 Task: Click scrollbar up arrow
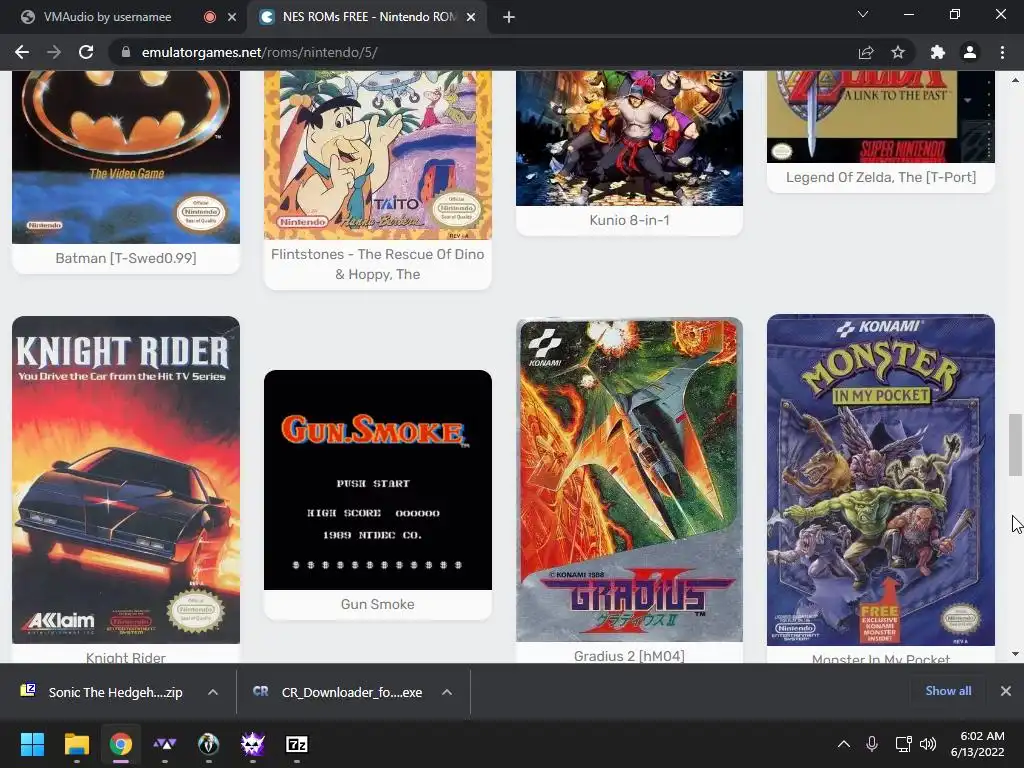click(1015, 79)
